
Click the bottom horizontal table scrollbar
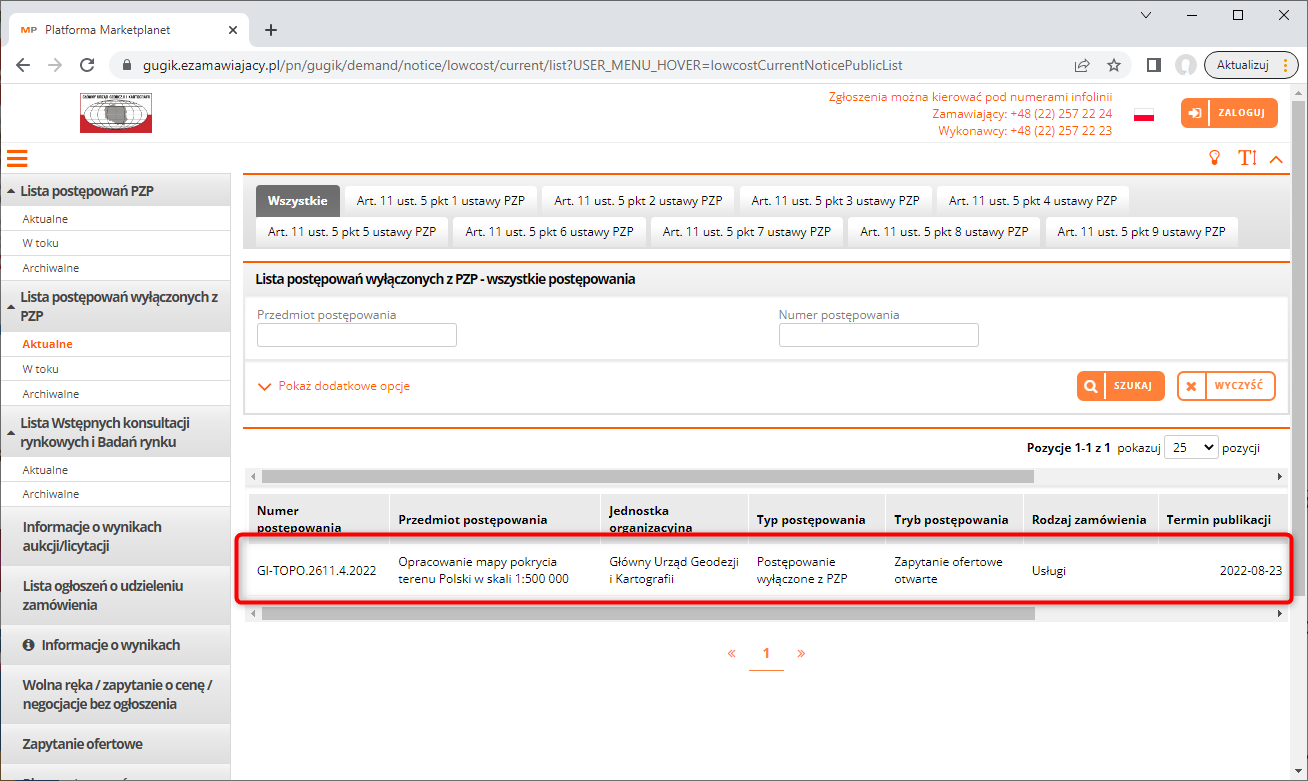click(x=647, y=613)
